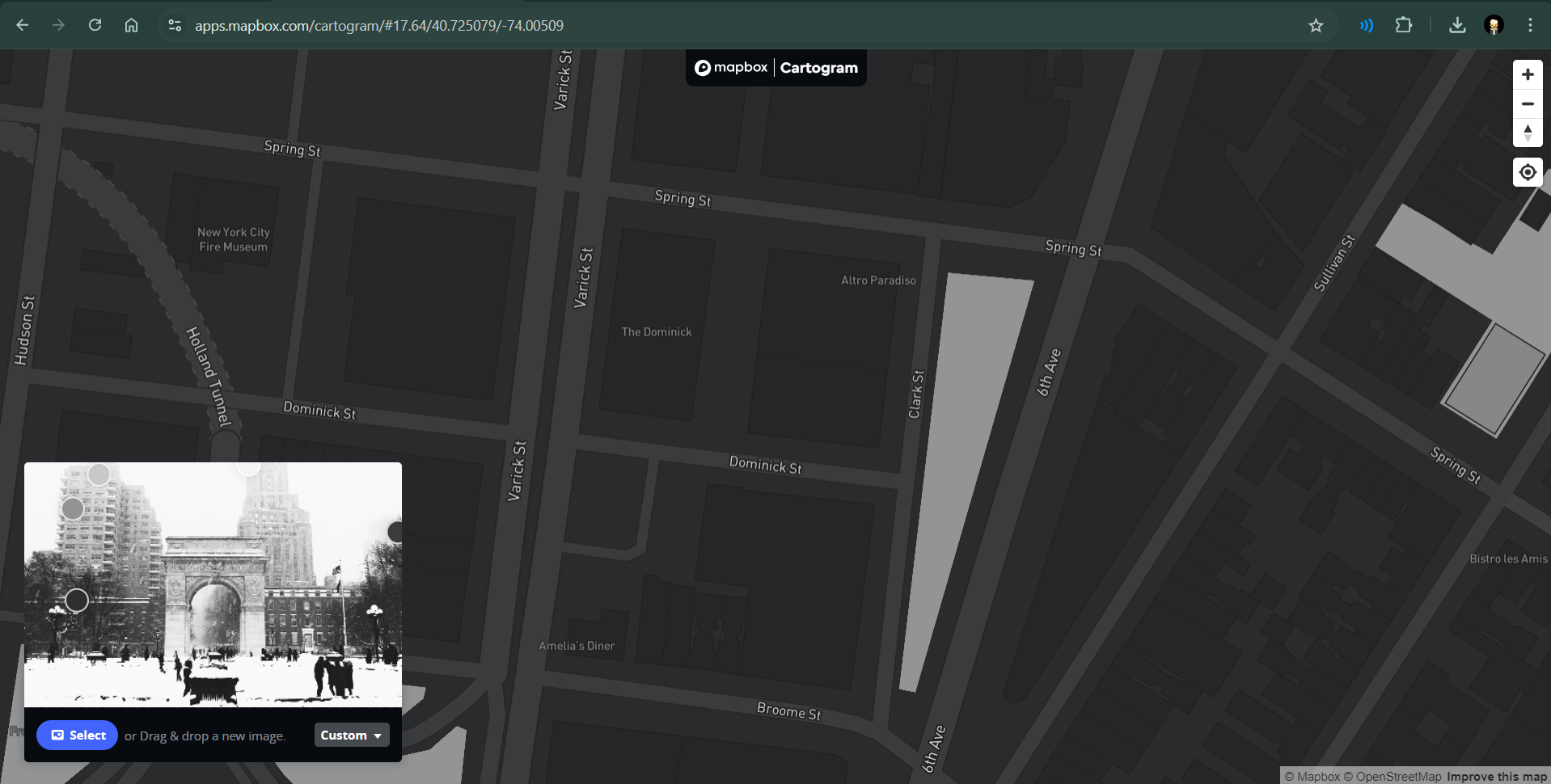
Task: Click the browser address bar
Action: (485, 25)
